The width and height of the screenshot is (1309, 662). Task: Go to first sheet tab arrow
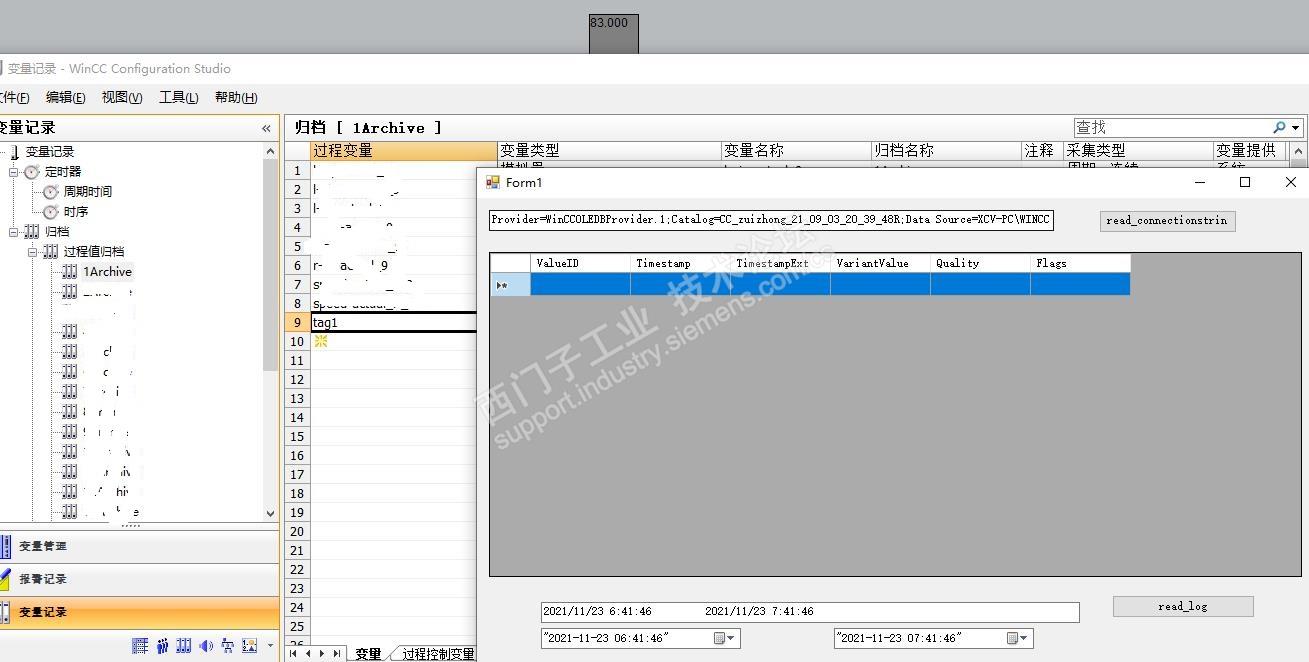293,654
